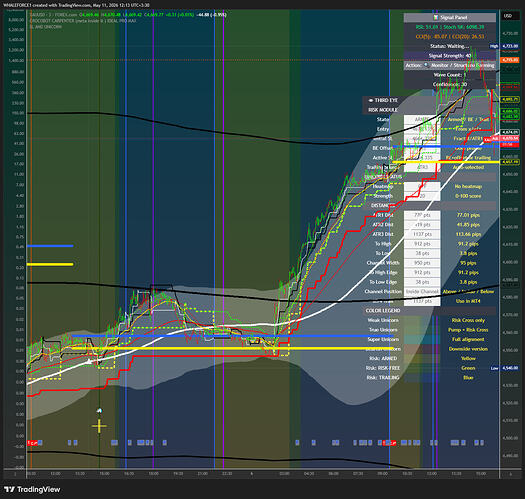Select the short blue horizontal line at left edge

coord(50,246)
